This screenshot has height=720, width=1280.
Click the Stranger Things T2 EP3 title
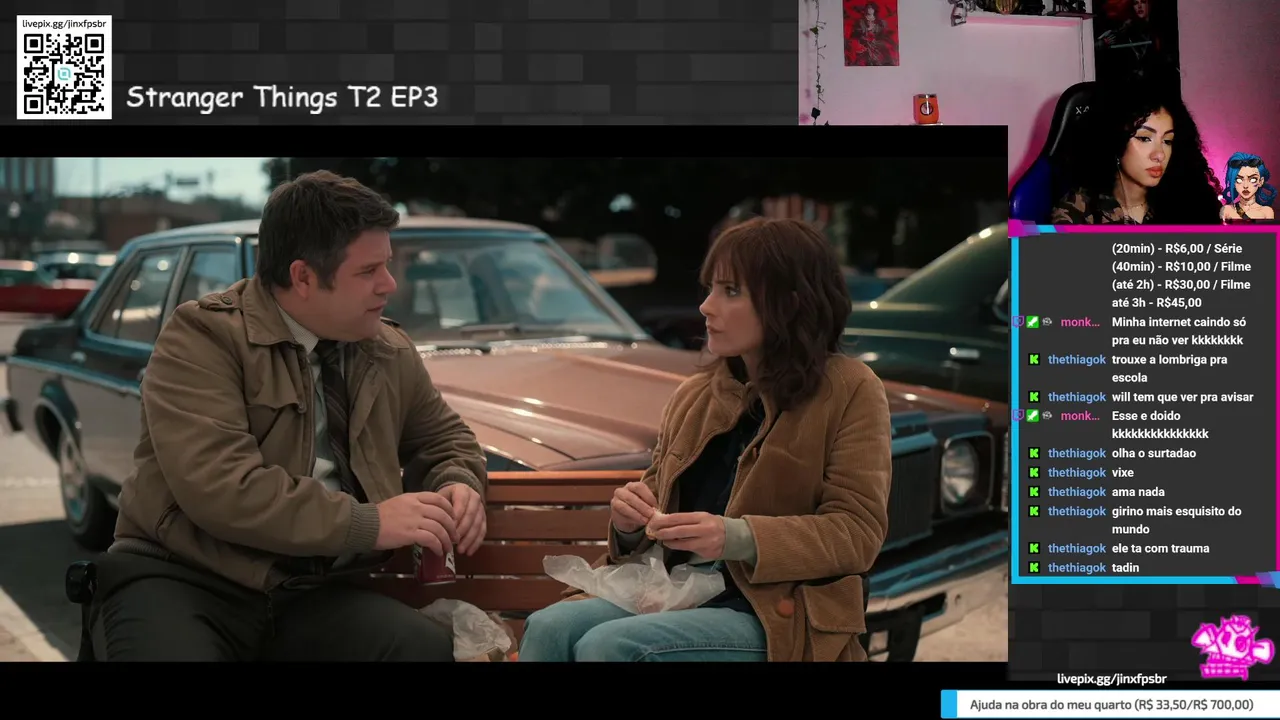point(282,97)
